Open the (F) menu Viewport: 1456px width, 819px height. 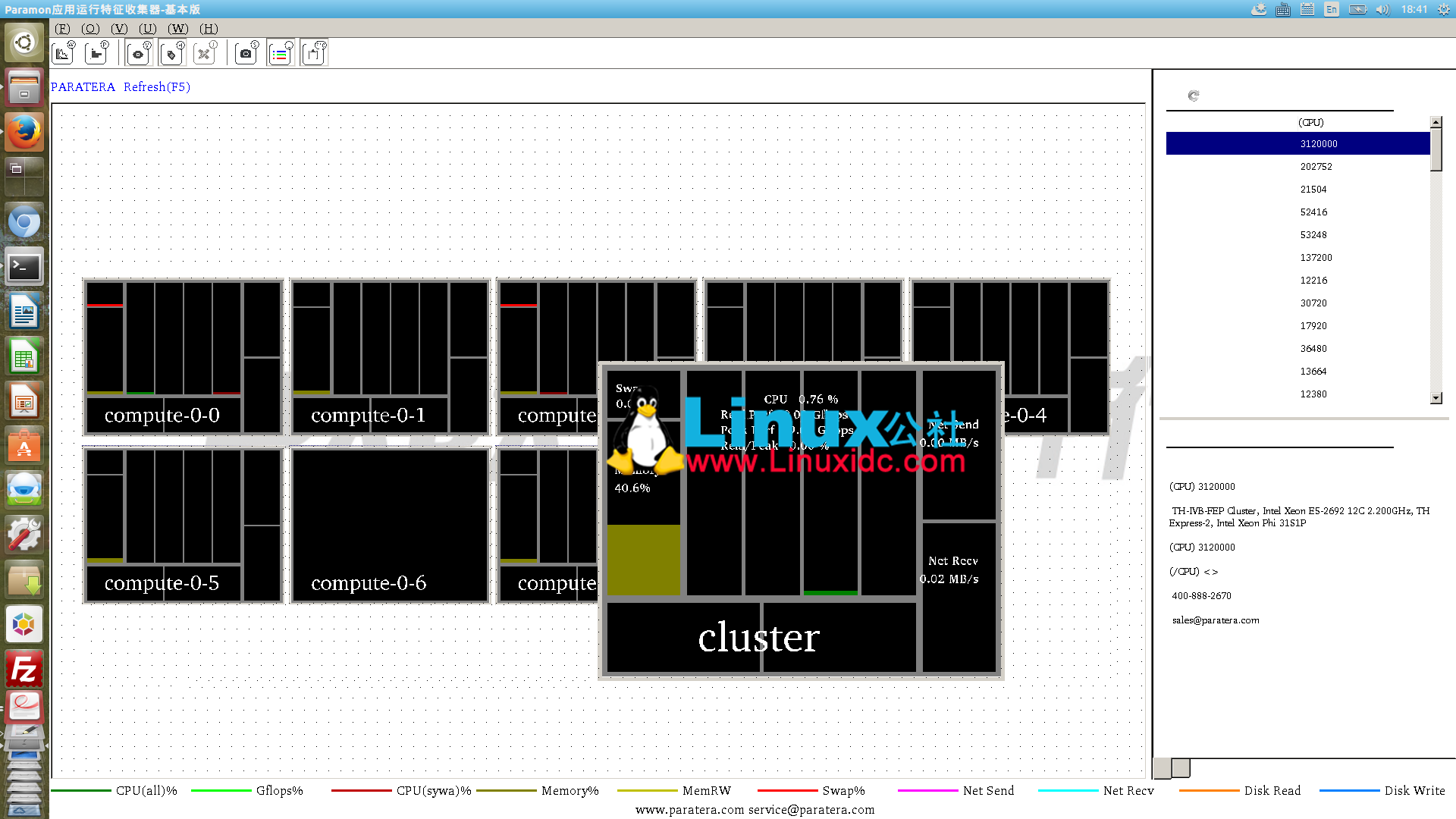pos(62,29)
